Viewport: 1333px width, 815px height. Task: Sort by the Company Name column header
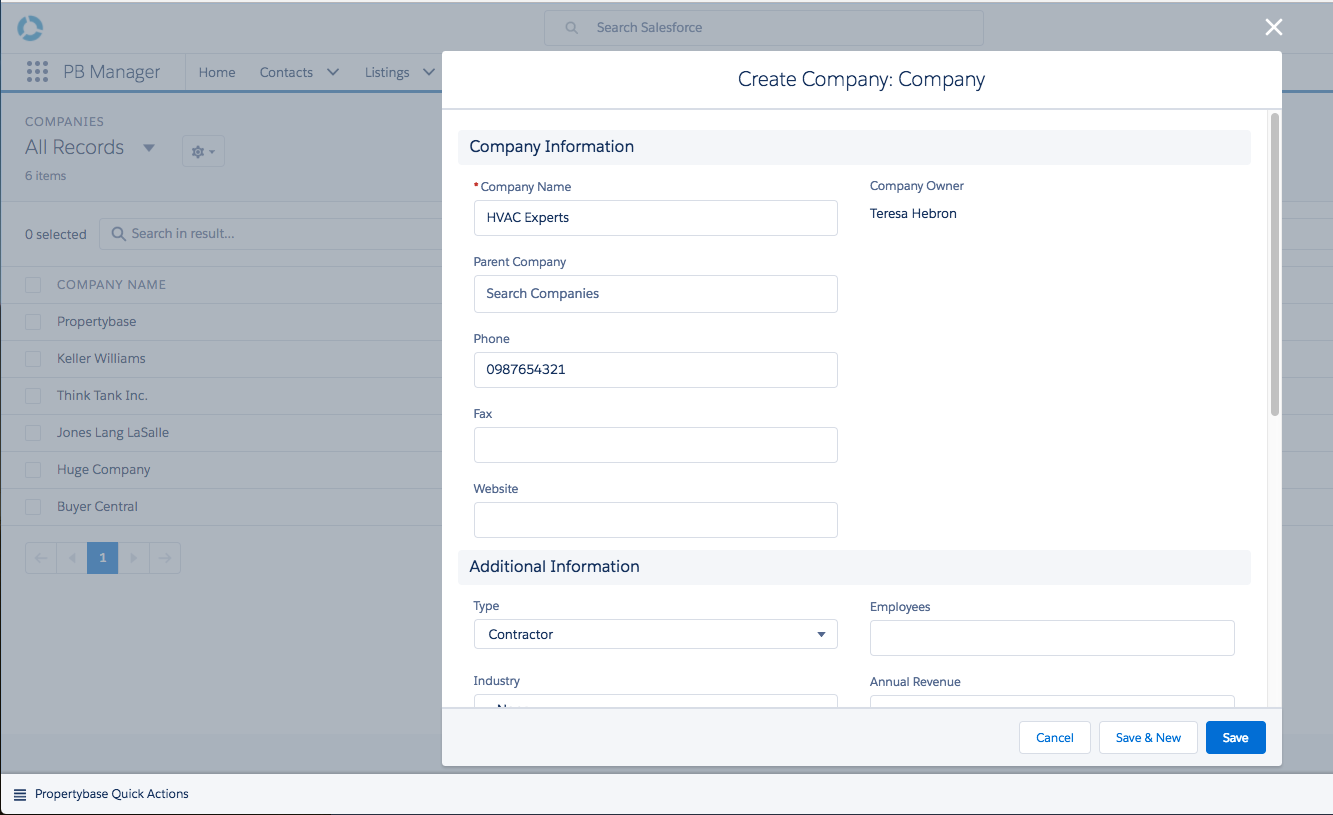(x=111, y=285)
